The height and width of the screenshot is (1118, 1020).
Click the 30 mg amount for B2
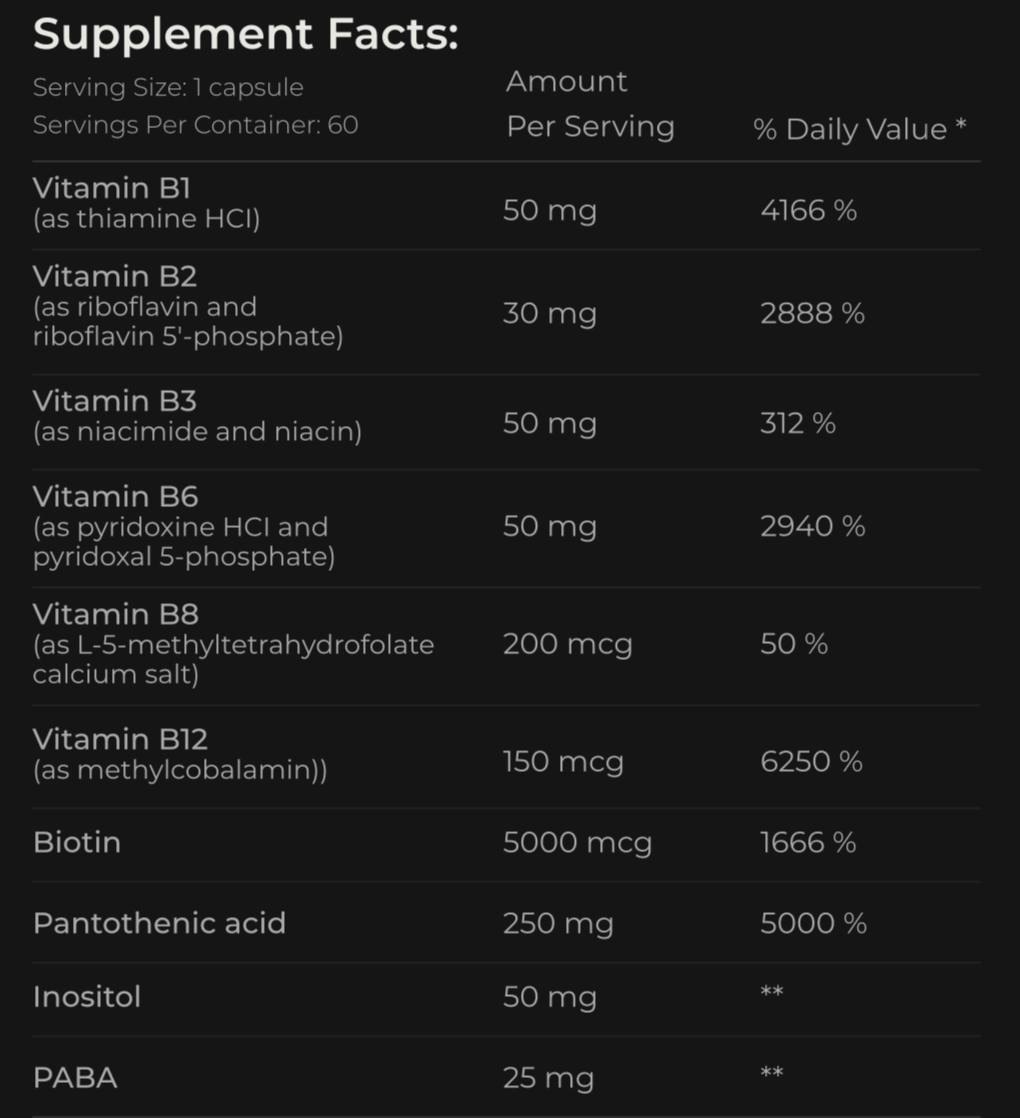pos(550,314)
